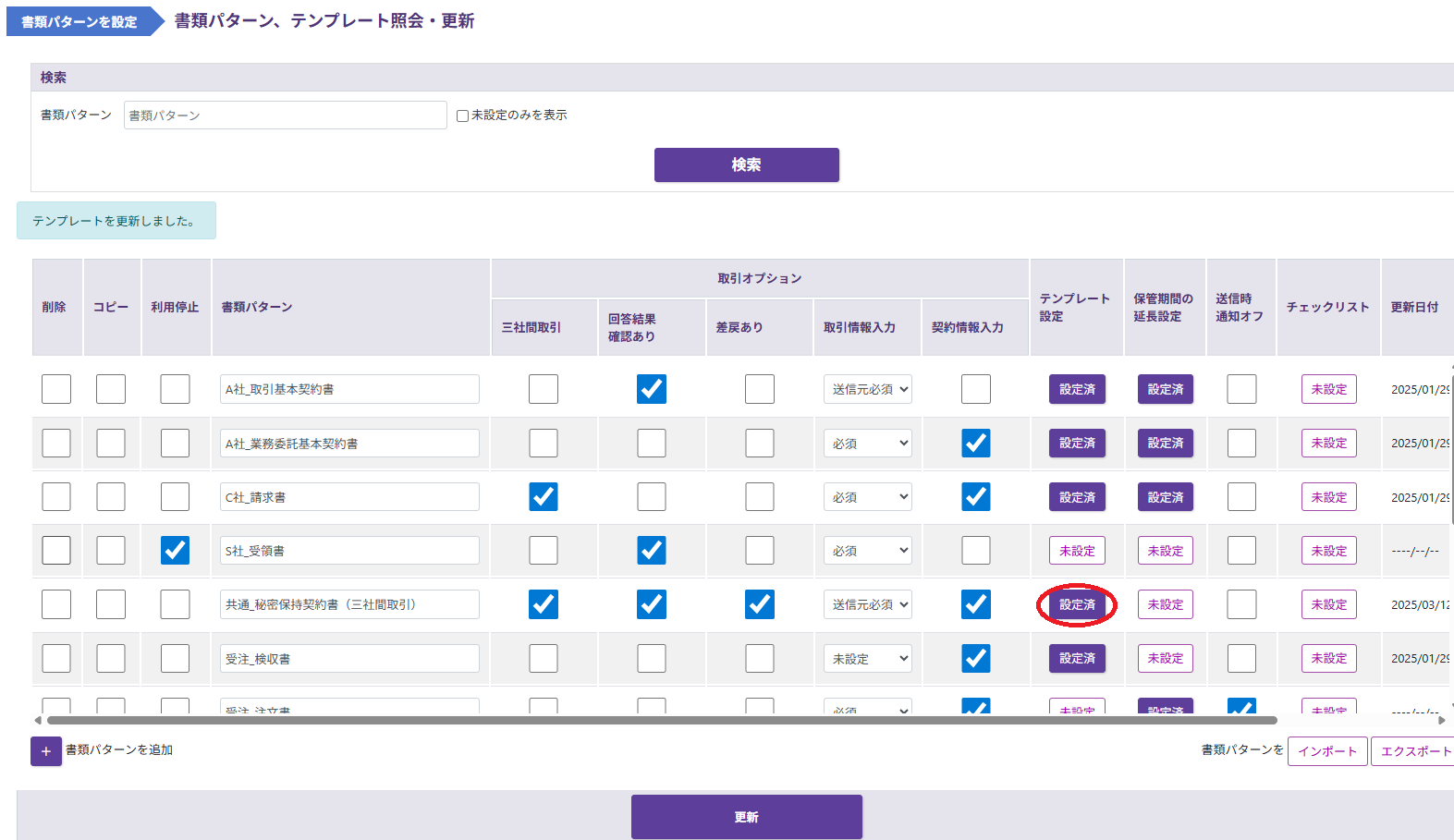Viewport: 1454px width, 840px height.
Task: Click テンプレートを更新しました。 message
Action: pos(115,221)
